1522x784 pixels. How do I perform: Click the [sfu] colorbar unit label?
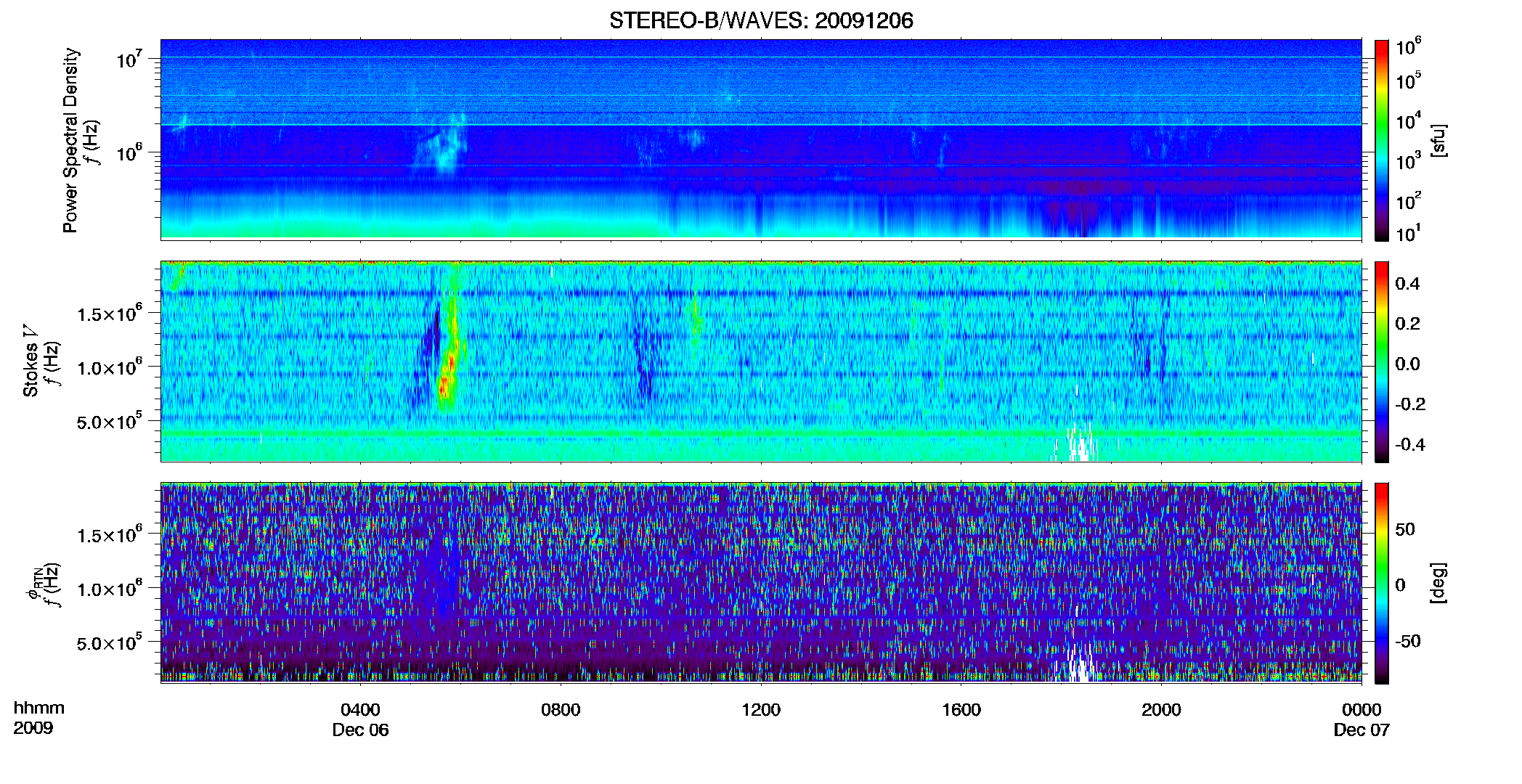1438,140
